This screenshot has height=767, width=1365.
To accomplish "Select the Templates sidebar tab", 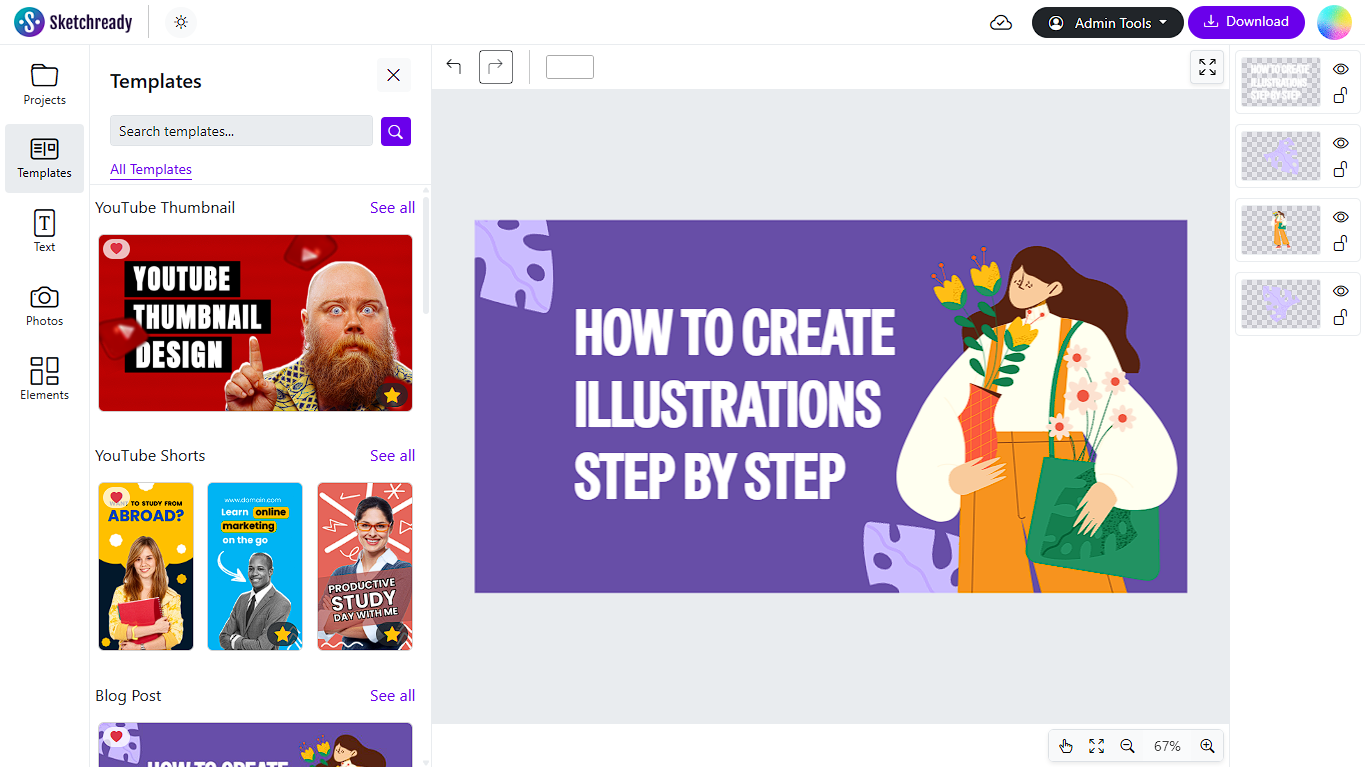I will click(x=44, y=158).
